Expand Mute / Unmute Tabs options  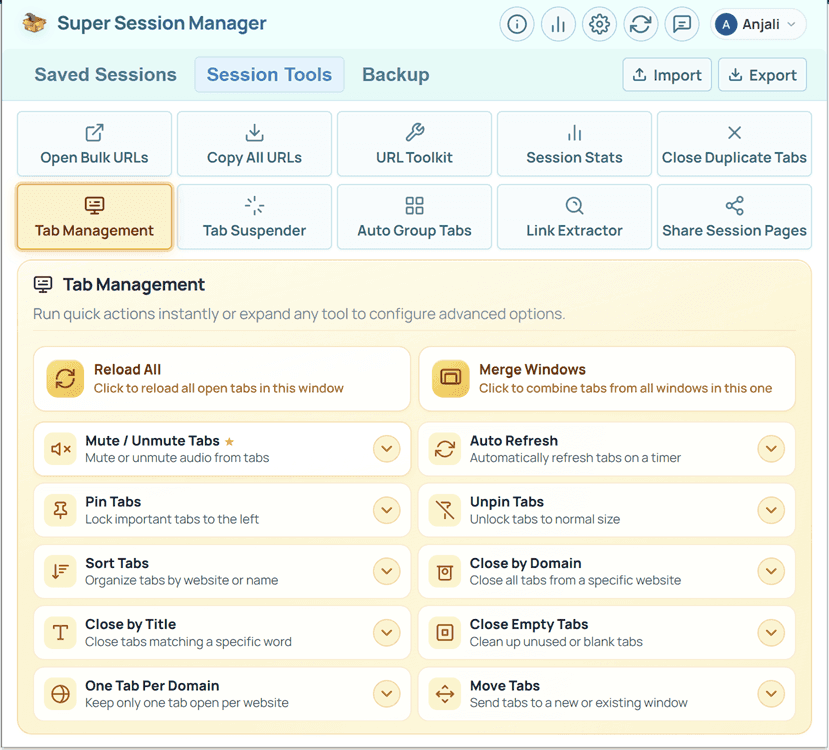(386, 449)
